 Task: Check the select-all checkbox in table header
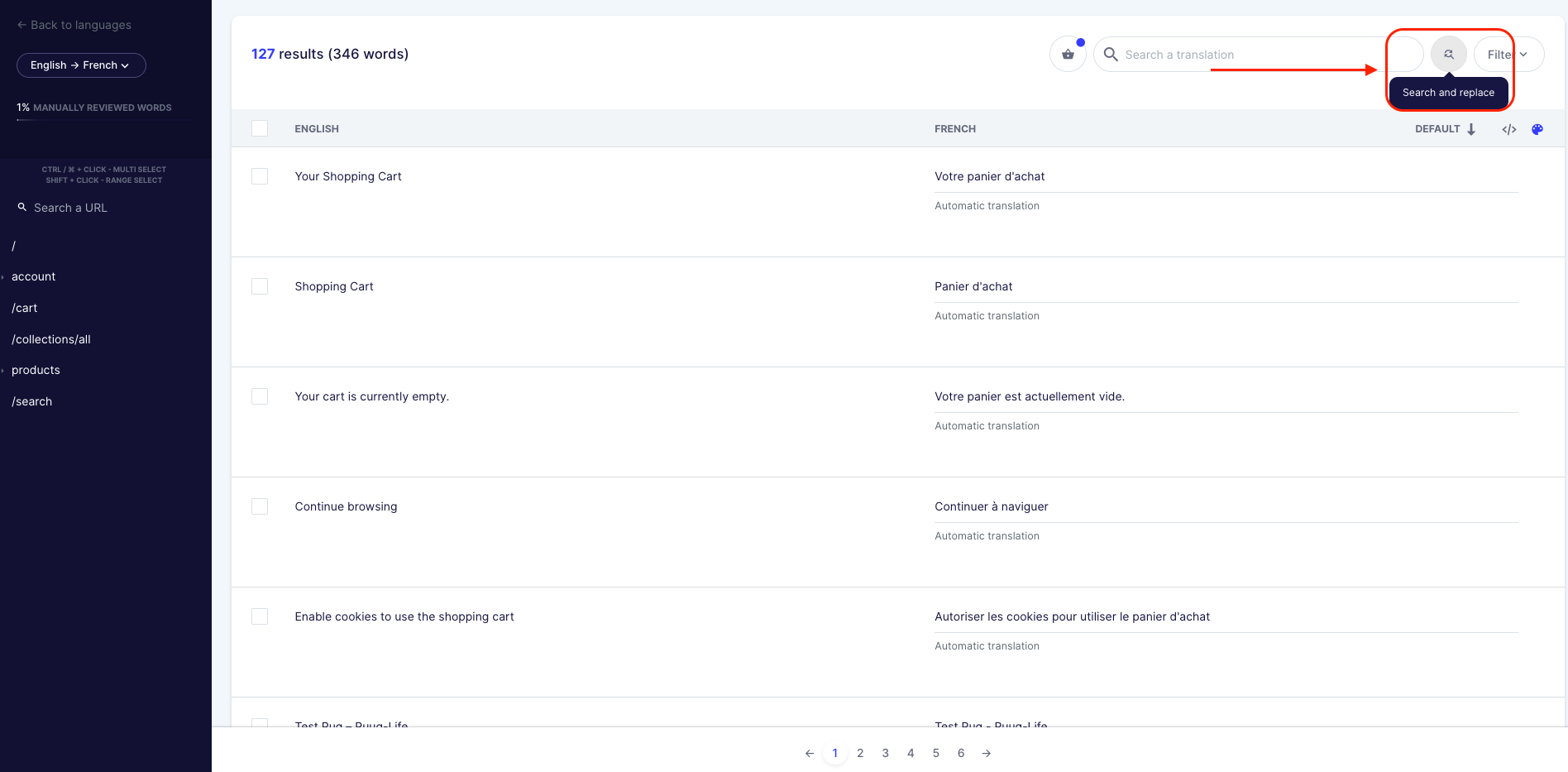(260, 128)
